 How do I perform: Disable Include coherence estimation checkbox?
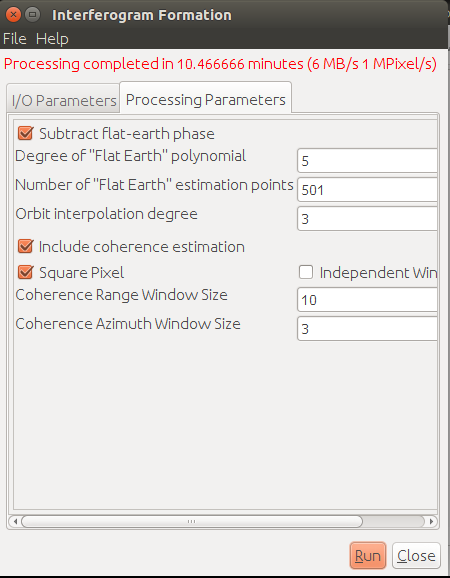(x=25, y=247)
